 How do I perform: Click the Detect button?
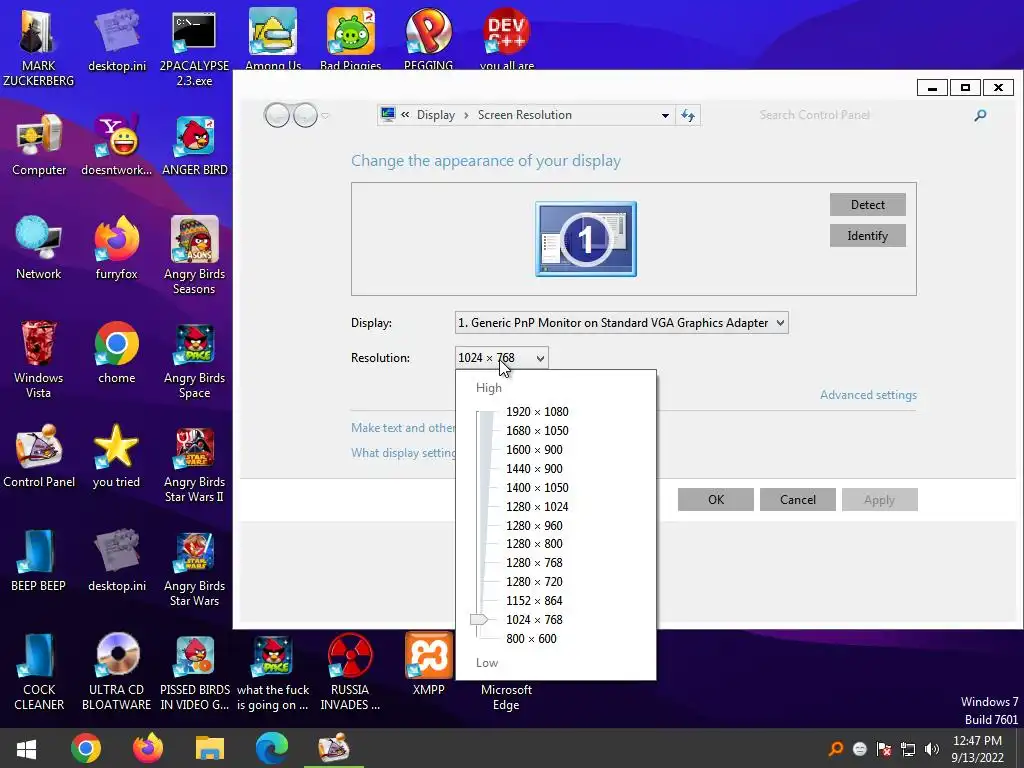click(x=867, y=204)
